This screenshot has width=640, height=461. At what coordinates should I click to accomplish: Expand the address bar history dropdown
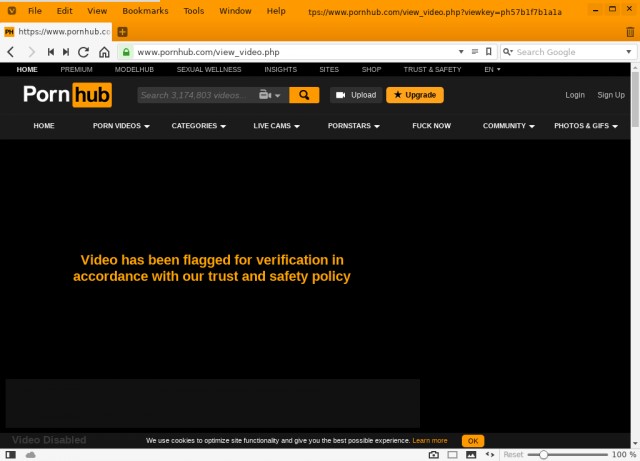pos(461,52)
